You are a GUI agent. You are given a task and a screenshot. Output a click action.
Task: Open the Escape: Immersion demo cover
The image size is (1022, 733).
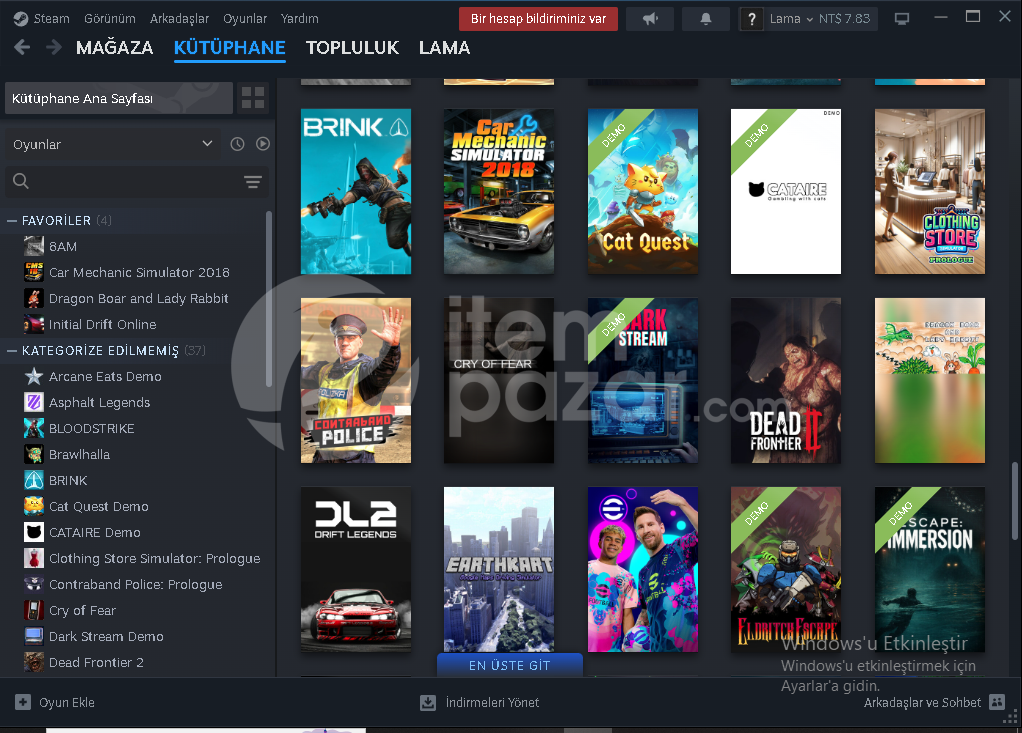929,569
